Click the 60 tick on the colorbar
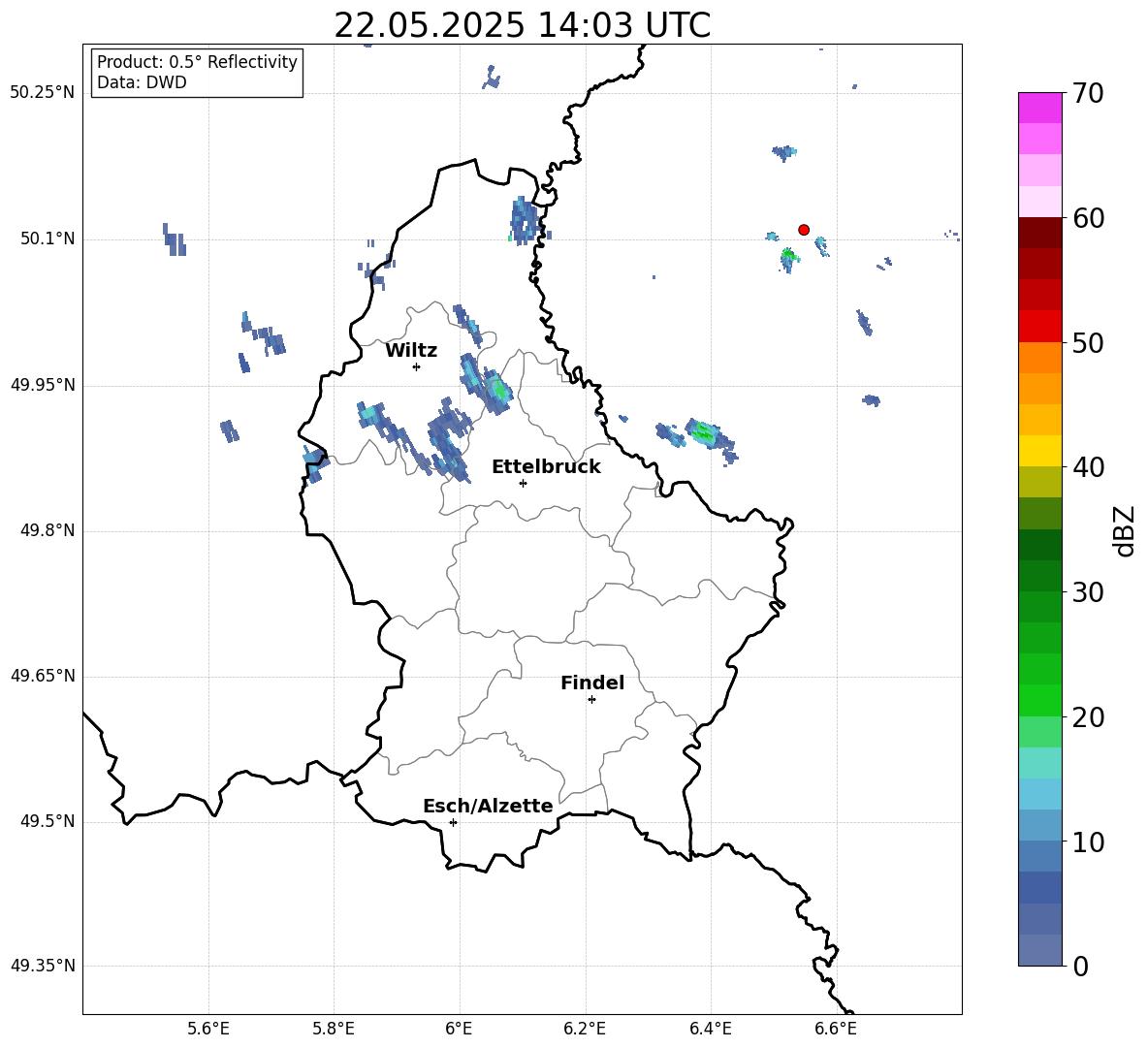This screenshot has width=1148, height=1048. [1088, 218]
